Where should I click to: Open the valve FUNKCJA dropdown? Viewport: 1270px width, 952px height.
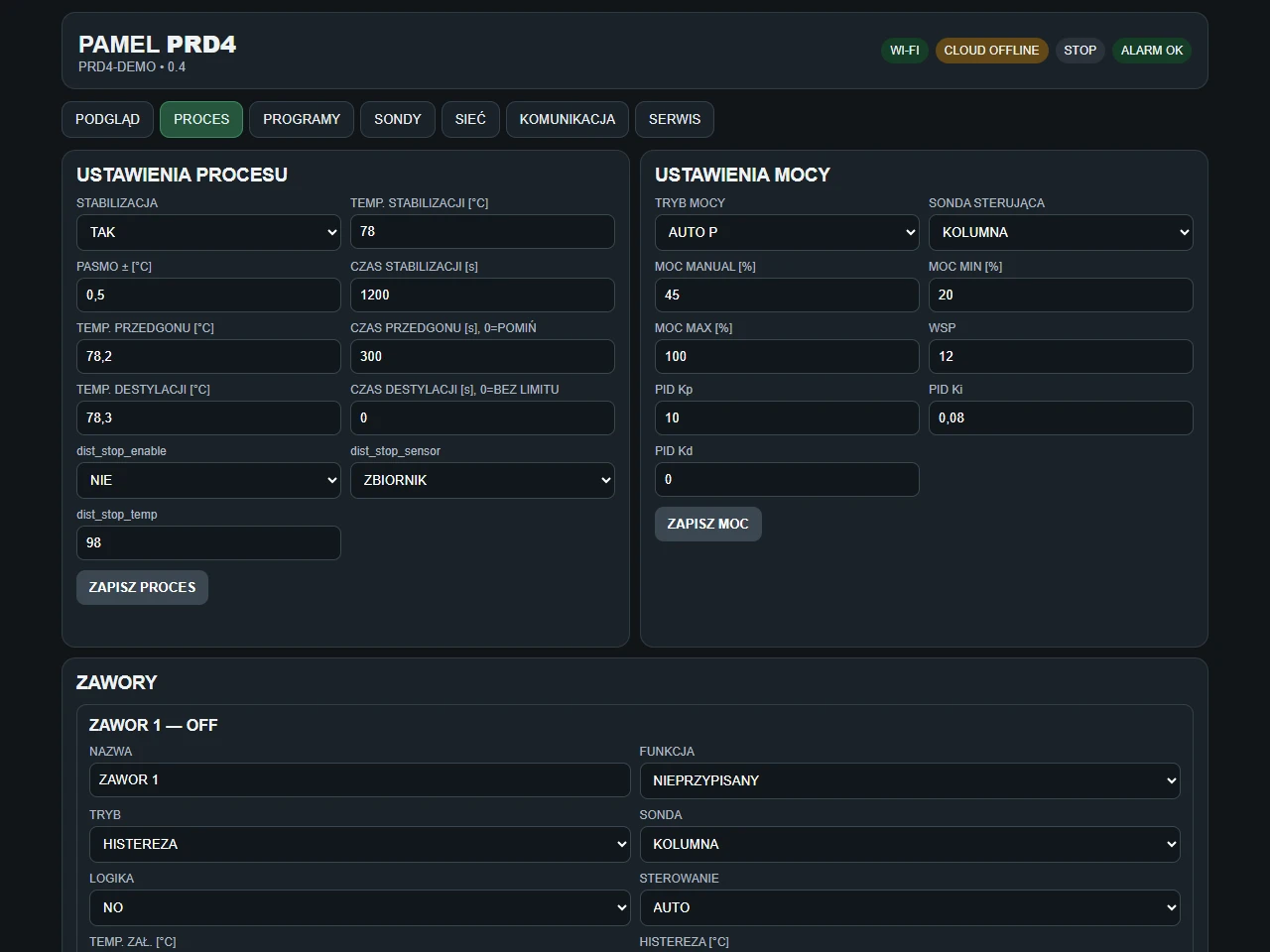coord(910,780)
